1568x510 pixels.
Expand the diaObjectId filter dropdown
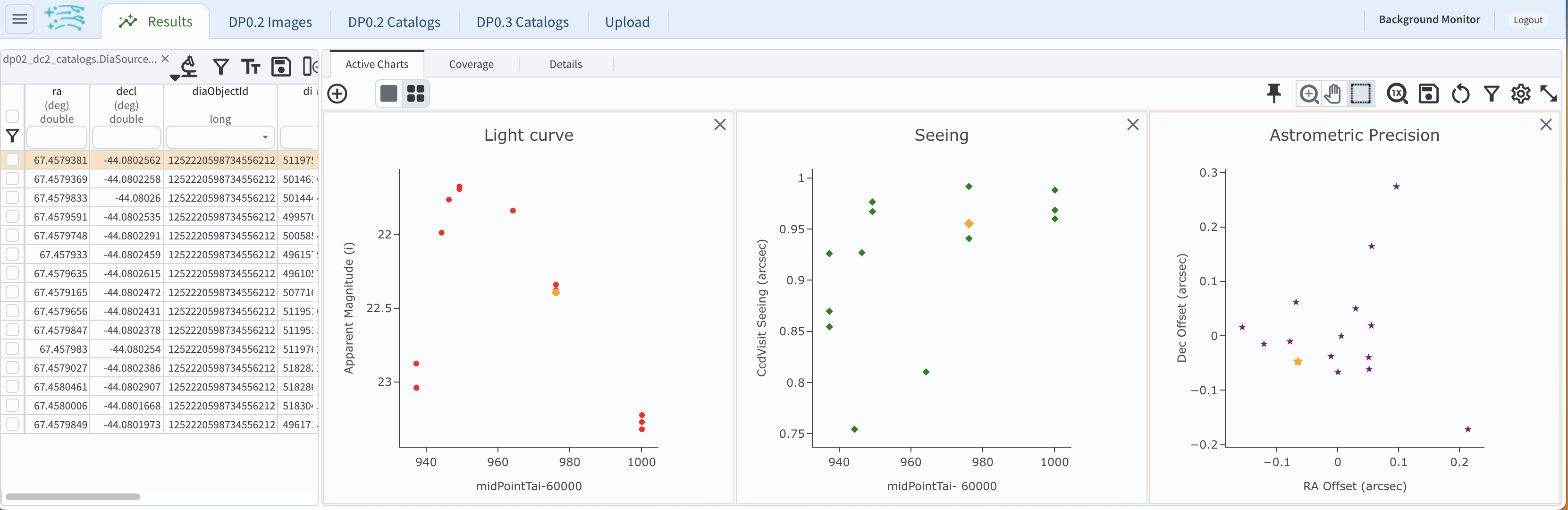(x=265, y=137)
